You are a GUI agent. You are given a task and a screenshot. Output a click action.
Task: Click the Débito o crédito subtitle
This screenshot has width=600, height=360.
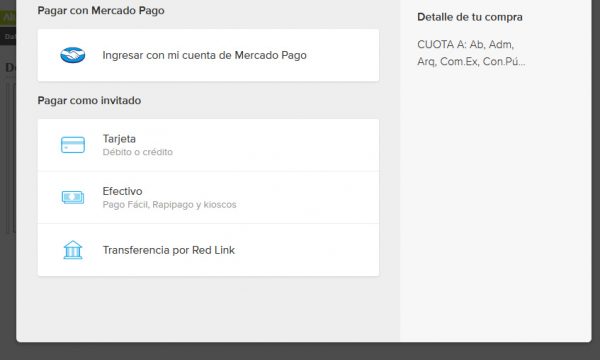(138, 152)
